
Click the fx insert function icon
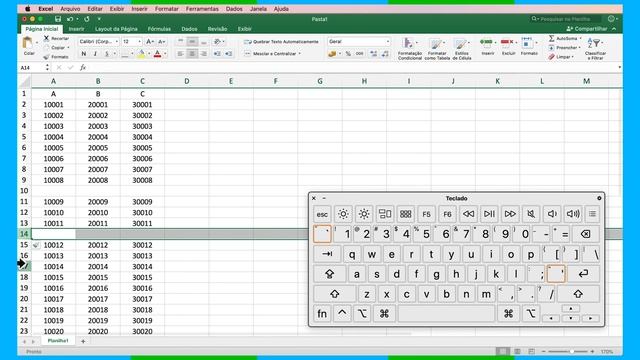(83, 67)
